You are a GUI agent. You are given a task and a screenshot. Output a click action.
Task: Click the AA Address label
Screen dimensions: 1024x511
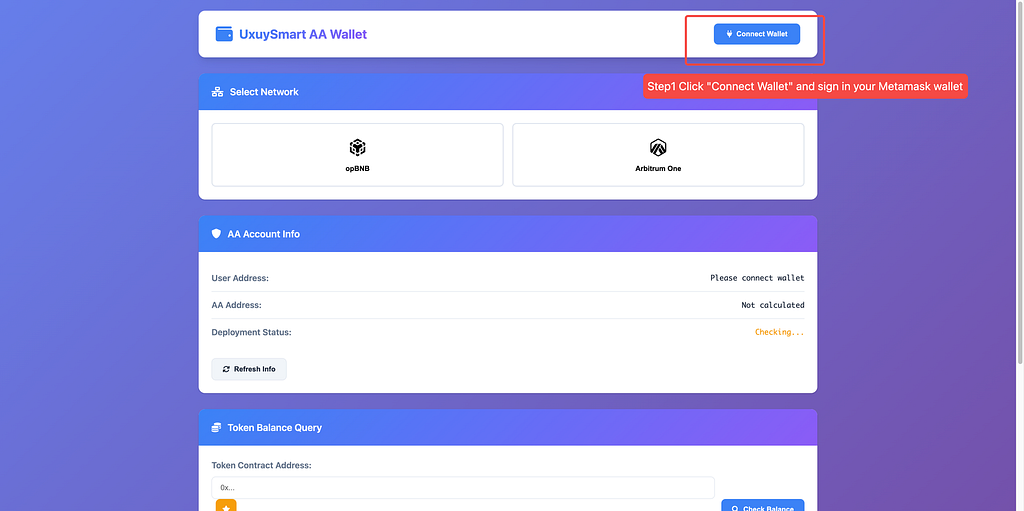236,305
